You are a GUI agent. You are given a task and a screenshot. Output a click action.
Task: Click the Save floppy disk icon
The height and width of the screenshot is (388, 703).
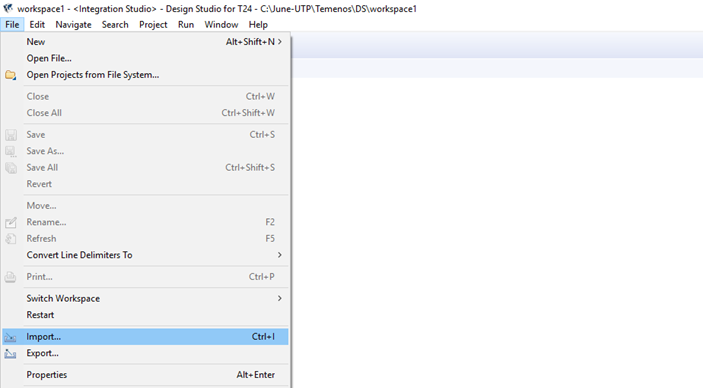pyautogui.click(x=11, y=135)
